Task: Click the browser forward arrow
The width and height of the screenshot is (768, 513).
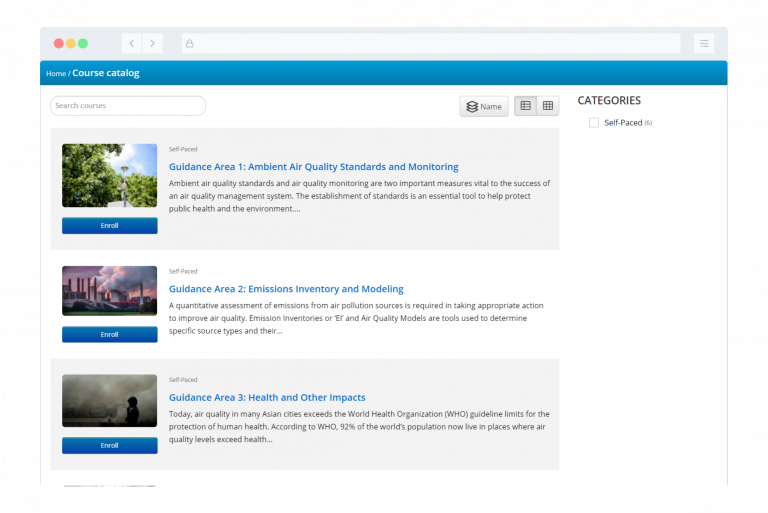Action: point(152,43)
